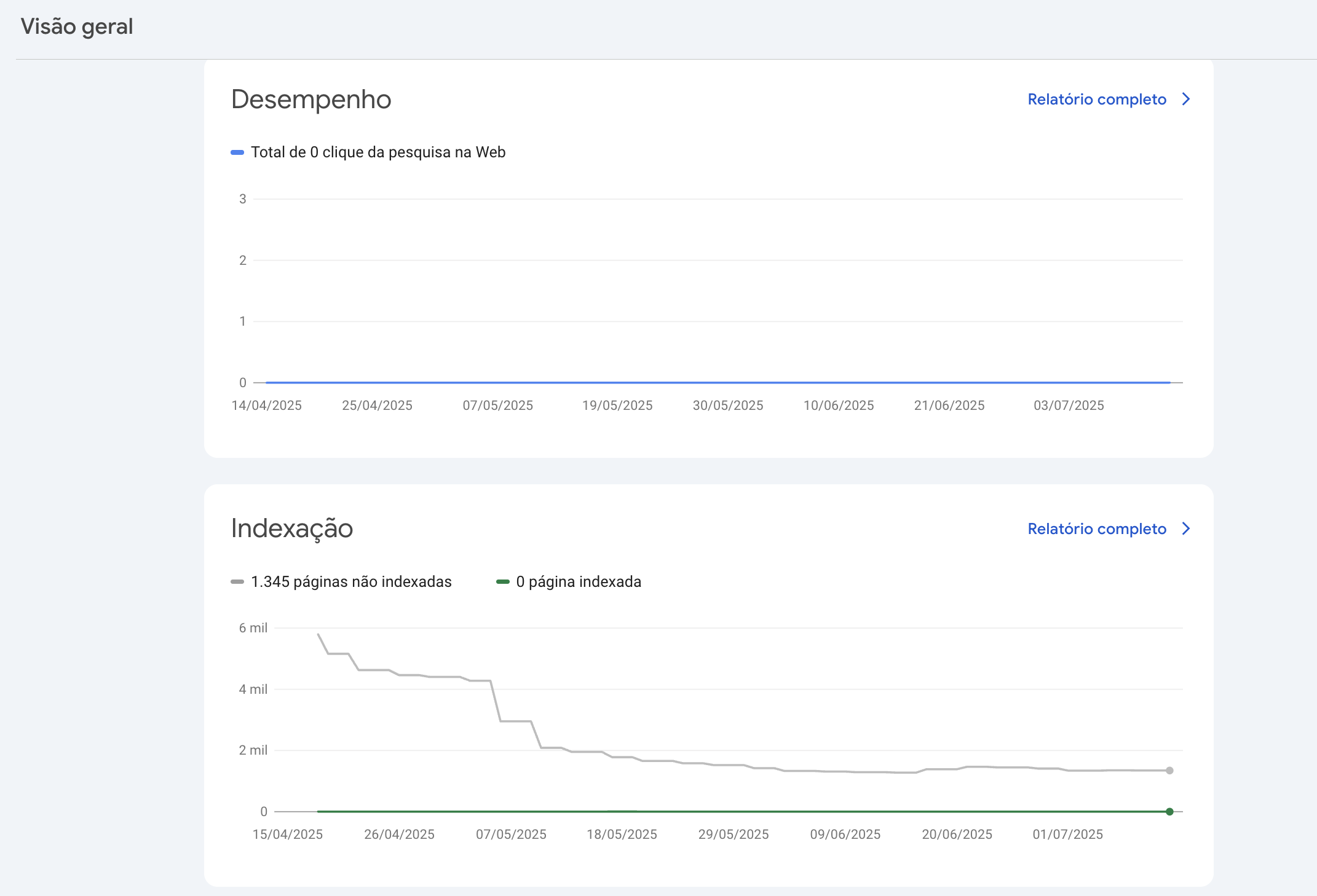The image size is (1317, 896).
Task: Click 14/04/2025 date on Desempenho axis
Action: click(266, 406)
